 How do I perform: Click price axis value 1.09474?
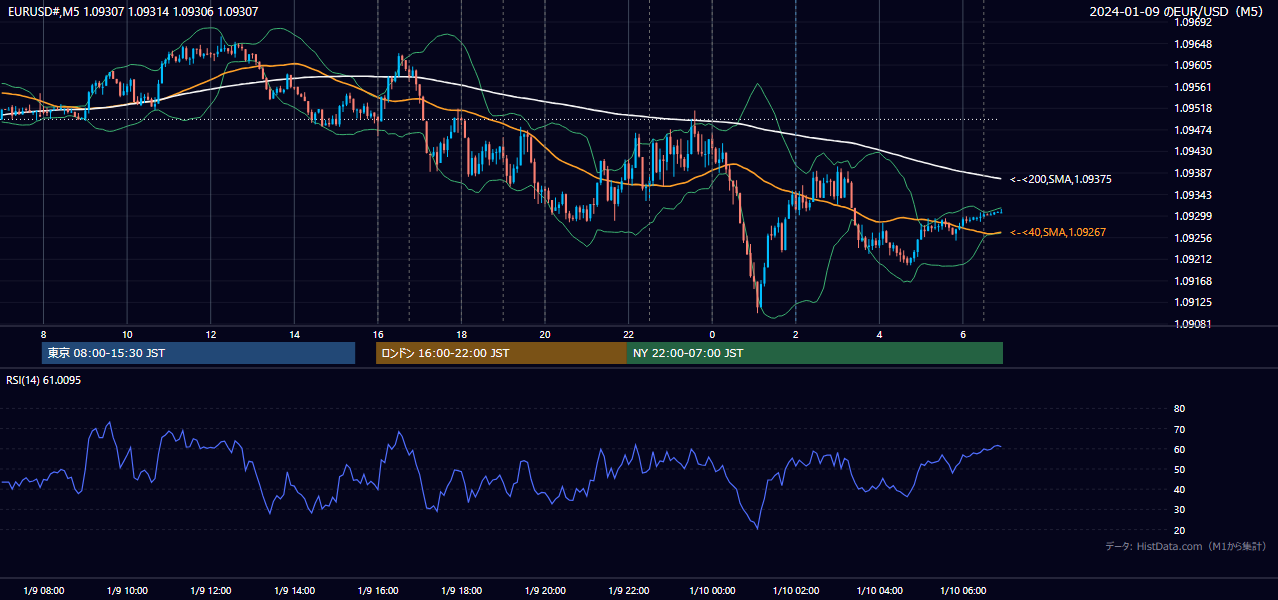tap(1193, 130)
